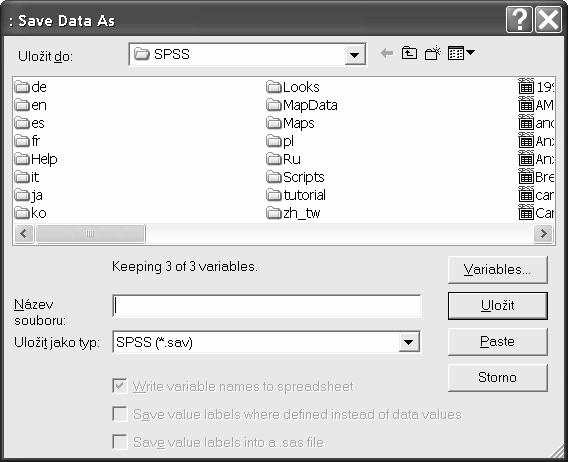Enable Save value labels where defined checkbox

click(x=120, y=414)
